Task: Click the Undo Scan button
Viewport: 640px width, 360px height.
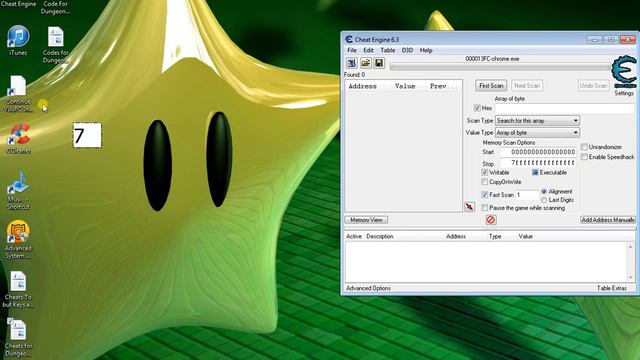Action: pos(593,86)
